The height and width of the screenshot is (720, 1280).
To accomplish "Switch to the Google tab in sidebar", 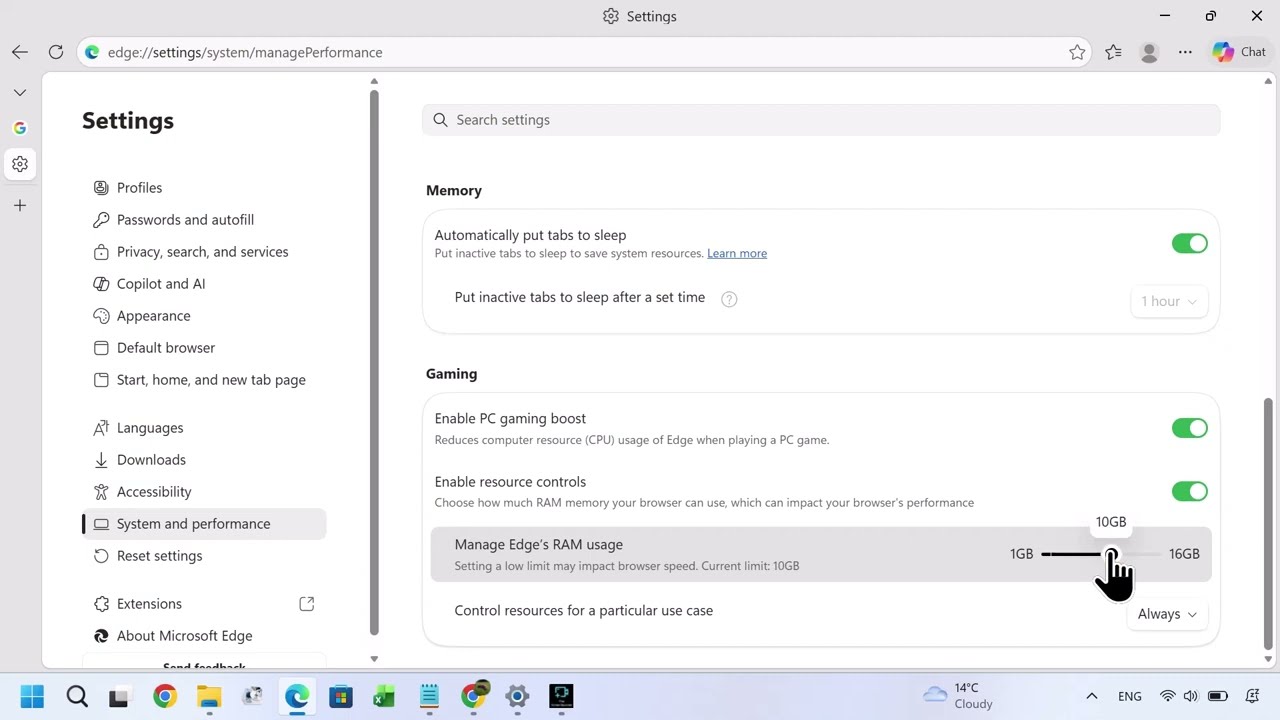I will [x=20, y=128].
